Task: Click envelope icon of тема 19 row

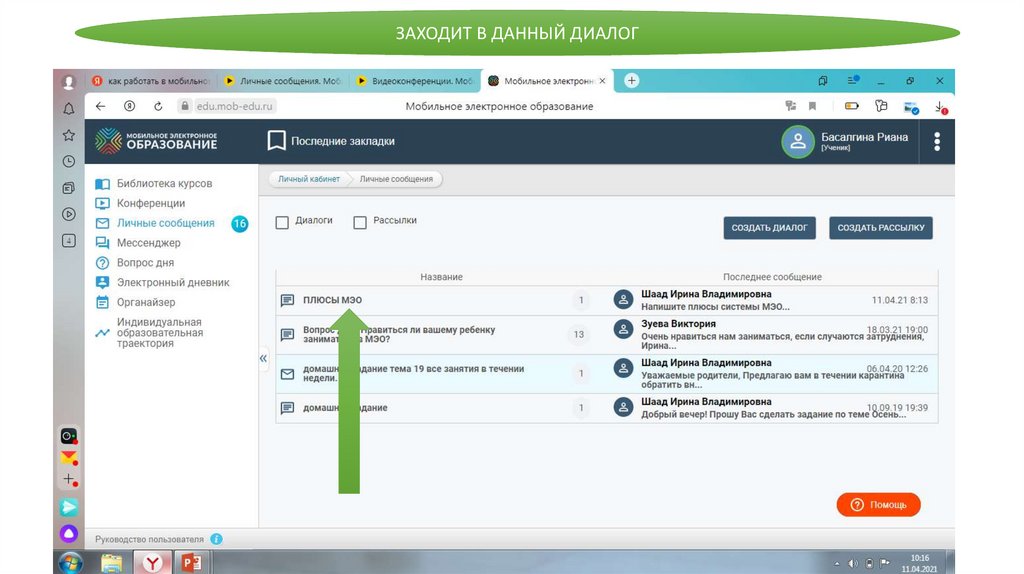Action: [287, 374]
